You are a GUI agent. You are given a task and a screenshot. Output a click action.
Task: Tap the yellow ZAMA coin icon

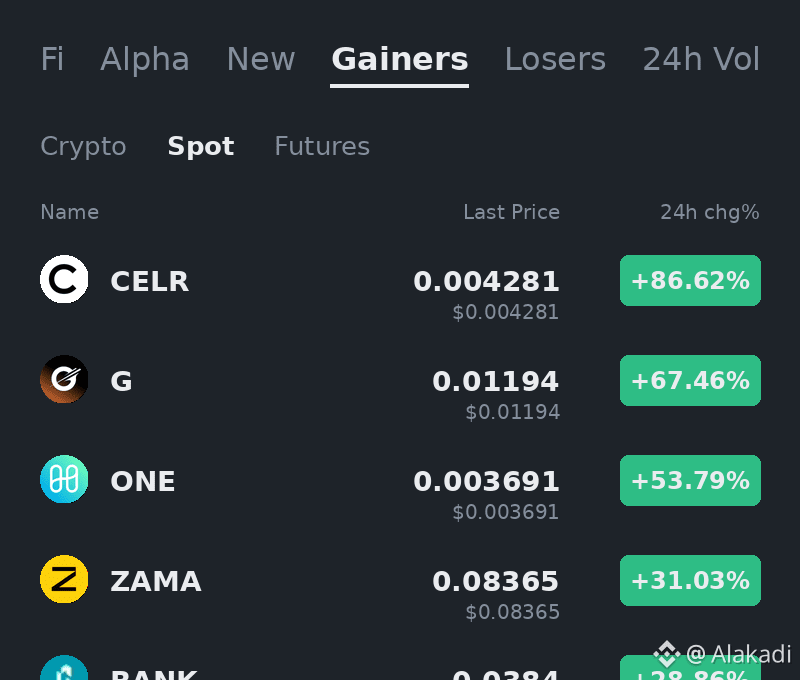tap(64, 579)
